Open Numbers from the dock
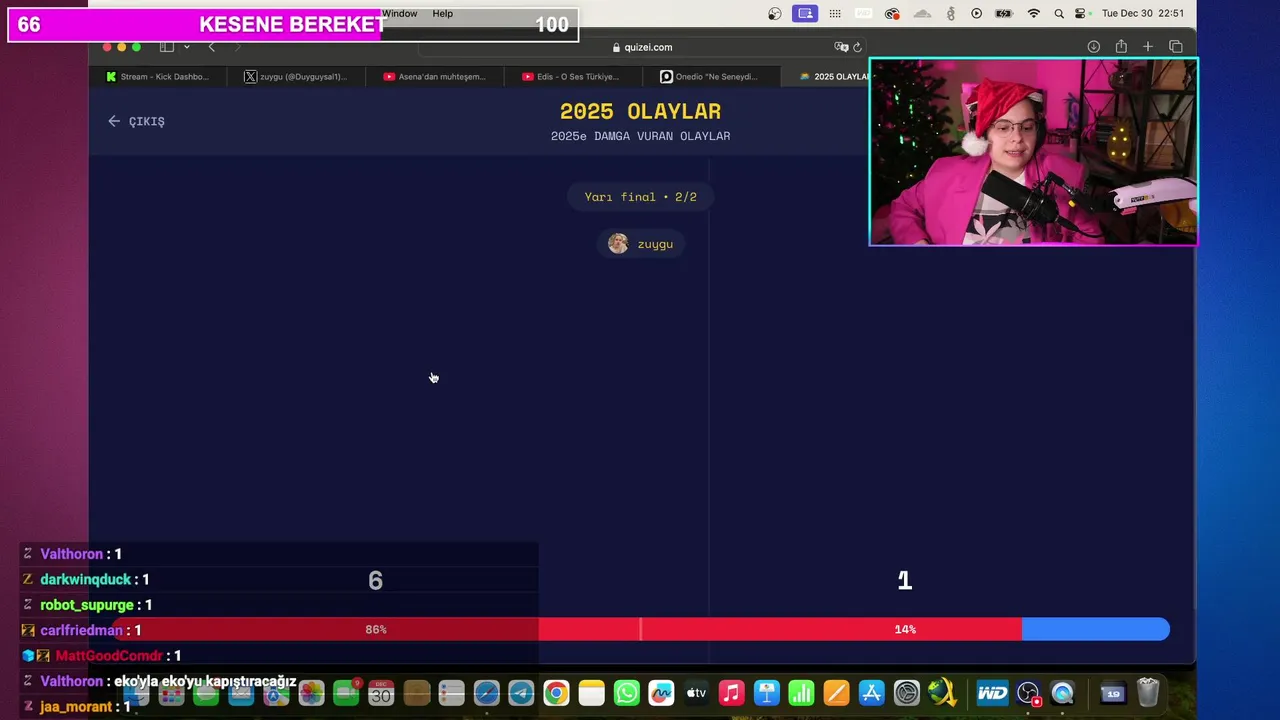Viewport: 1280px width, 720px height. tap(801, 693)
